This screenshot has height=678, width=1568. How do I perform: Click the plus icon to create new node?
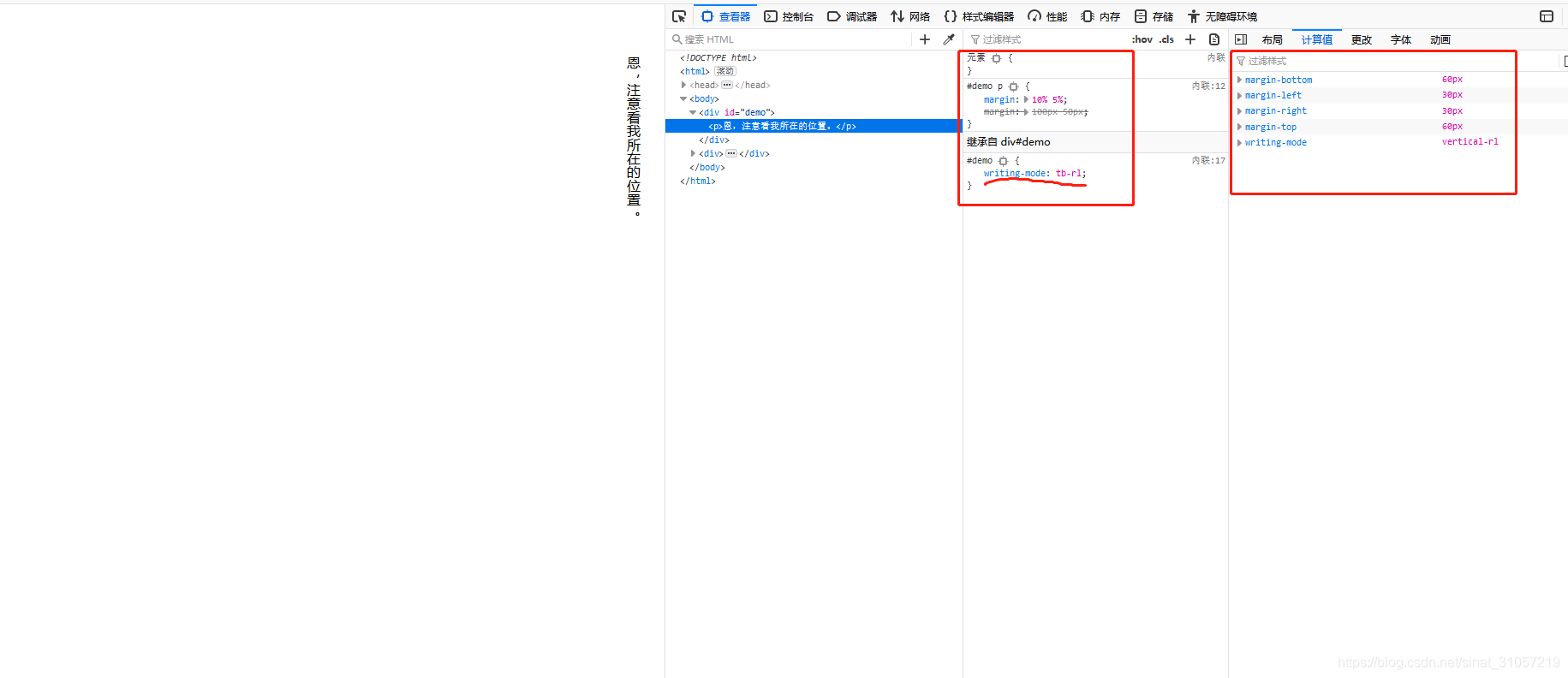(925, 39)
